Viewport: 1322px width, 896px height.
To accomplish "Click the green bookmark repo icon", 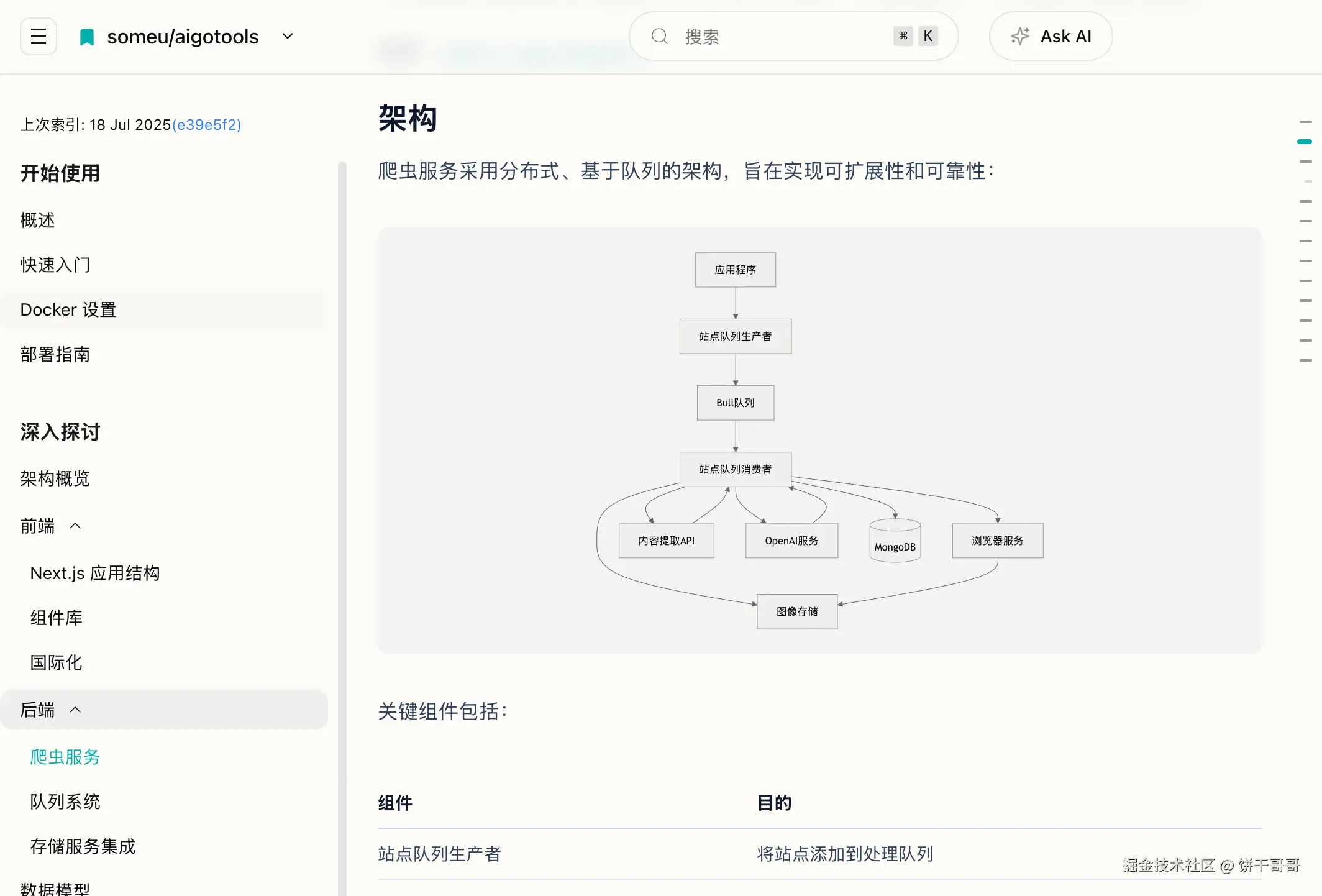I will click(x=87, y=37).
